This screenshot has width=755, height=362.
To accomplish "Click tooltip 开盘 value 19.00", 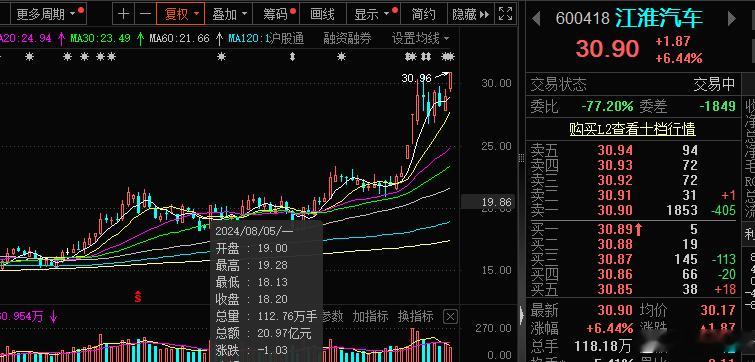I will (272, 248).
